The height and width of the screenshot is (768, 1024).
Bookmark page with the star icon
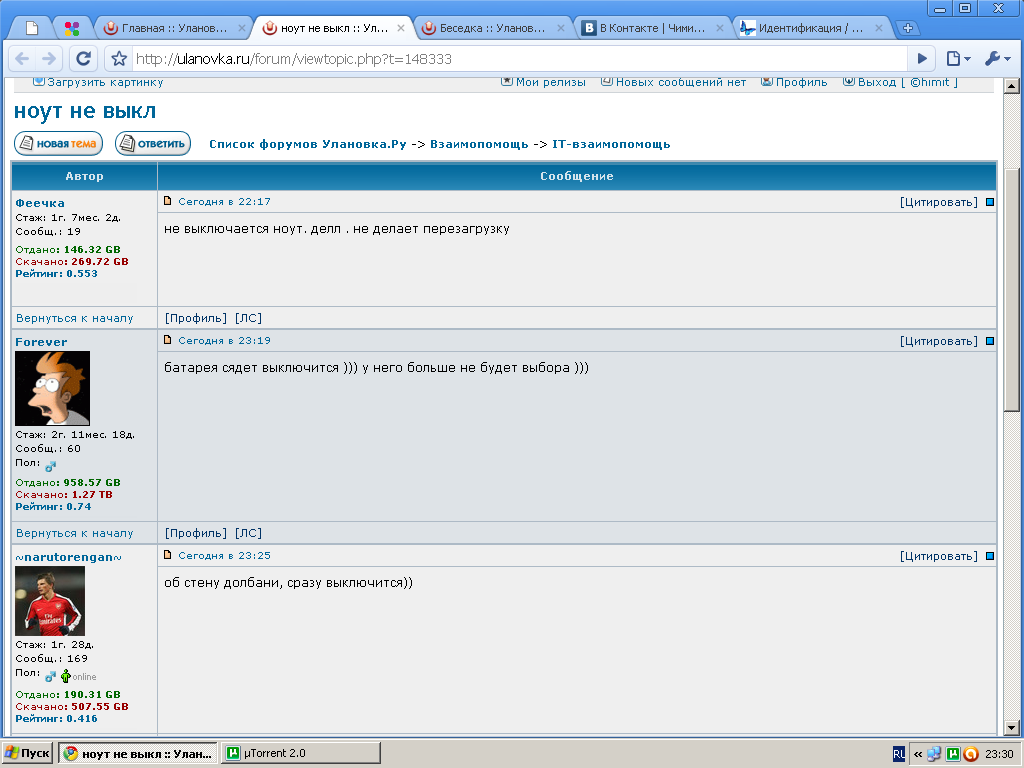point(119,59)
